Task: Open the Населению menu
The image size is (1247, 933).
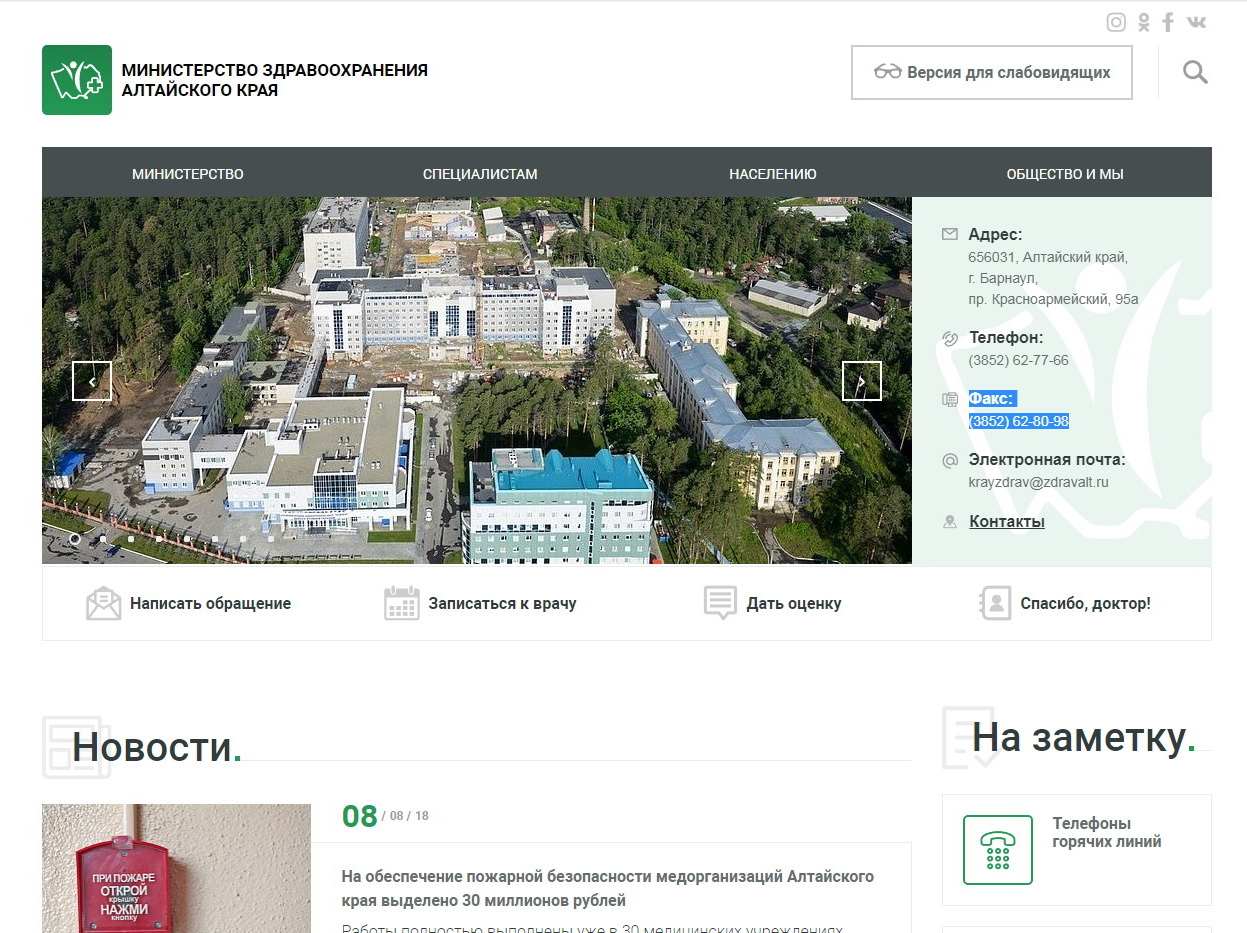Action: 773,174
